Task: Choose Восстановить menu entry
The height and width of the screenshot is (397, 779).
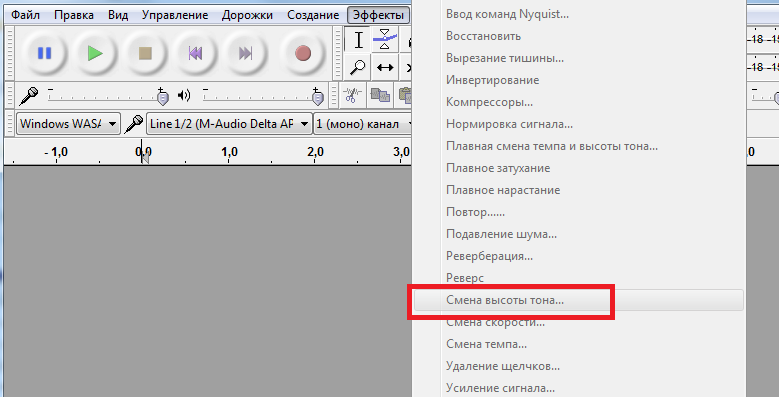Action: coord(579,36)
